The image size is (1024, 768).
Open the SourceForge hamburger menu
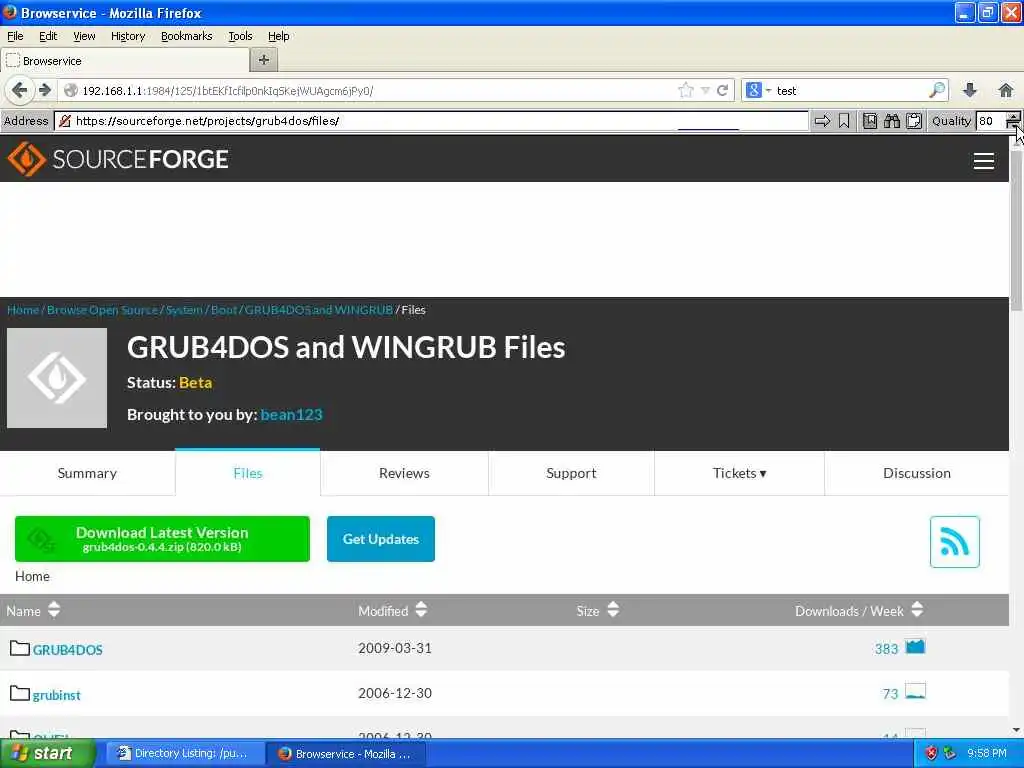(984, 161)
